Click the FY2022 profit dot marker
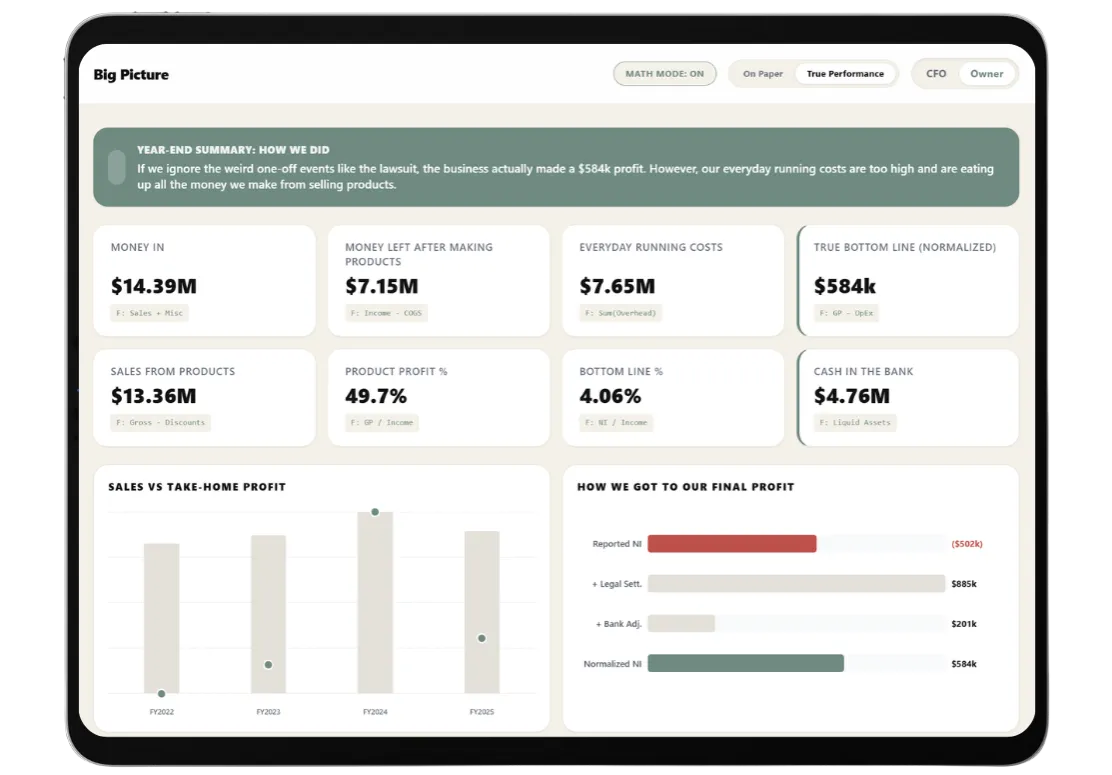Screen dimensions: 1112x775 pyautogui.click(x=162, y=693)
